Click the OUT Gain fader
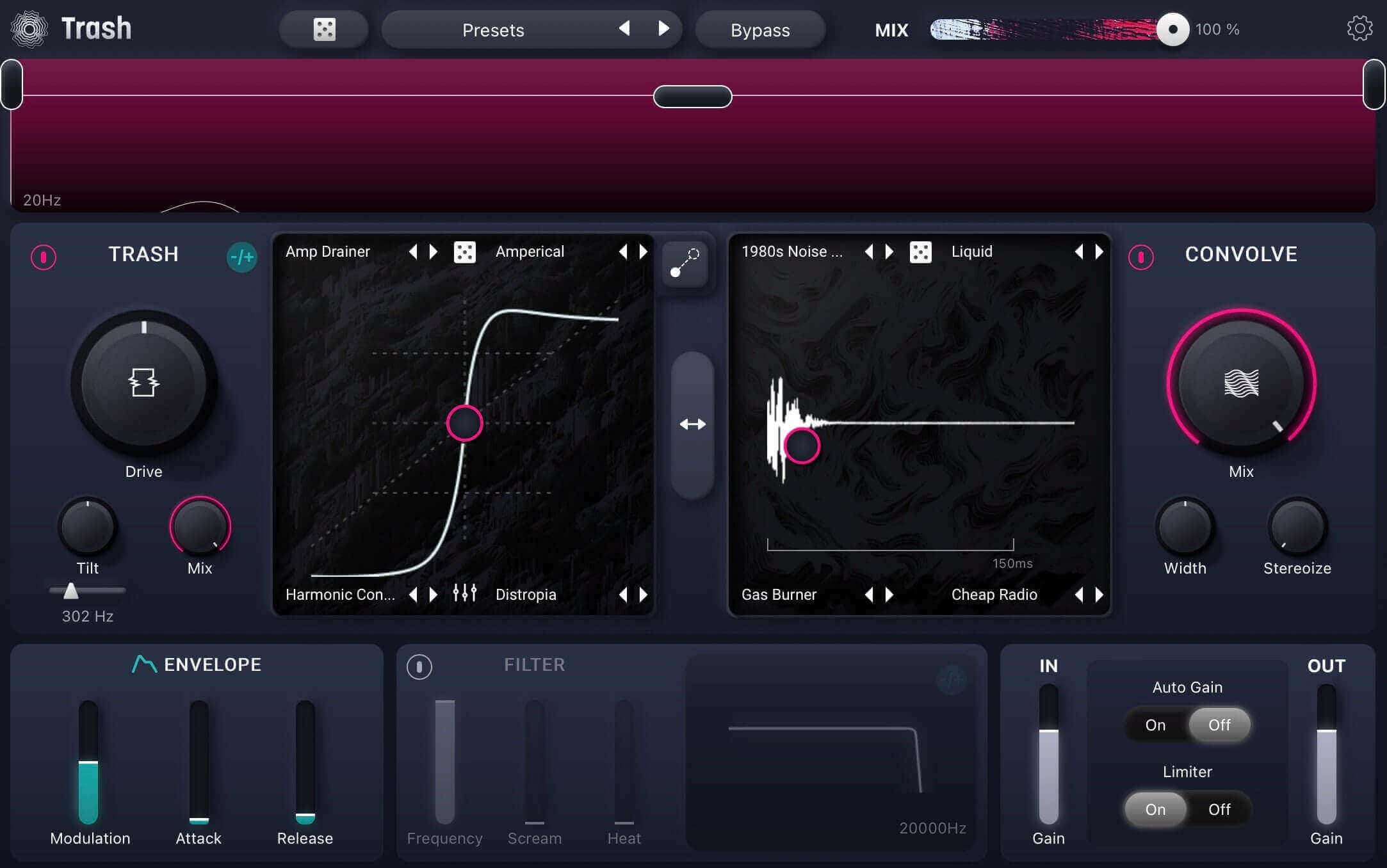The image size is (1387, 868). pyautogui.click(x=1326, y=754)
